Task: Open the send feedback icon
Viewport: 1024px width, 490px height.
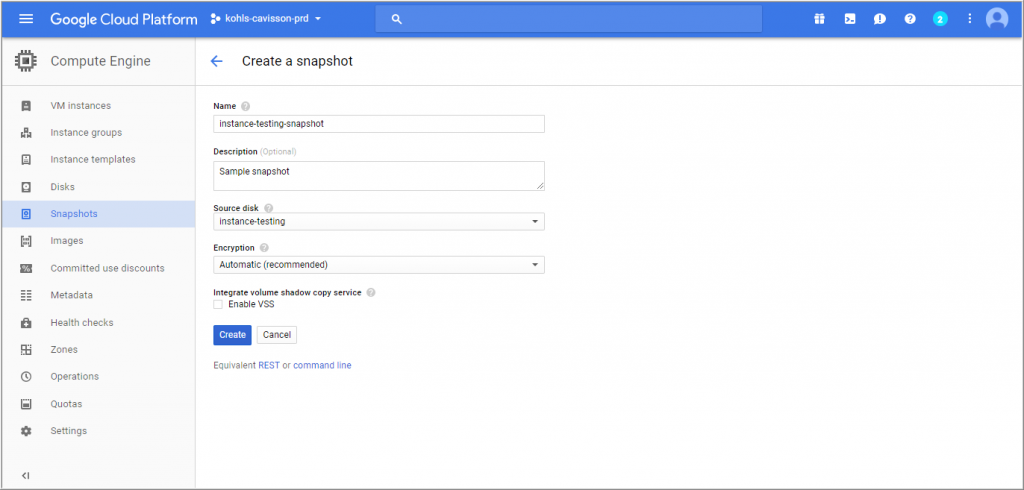Action: coord(880,19)
